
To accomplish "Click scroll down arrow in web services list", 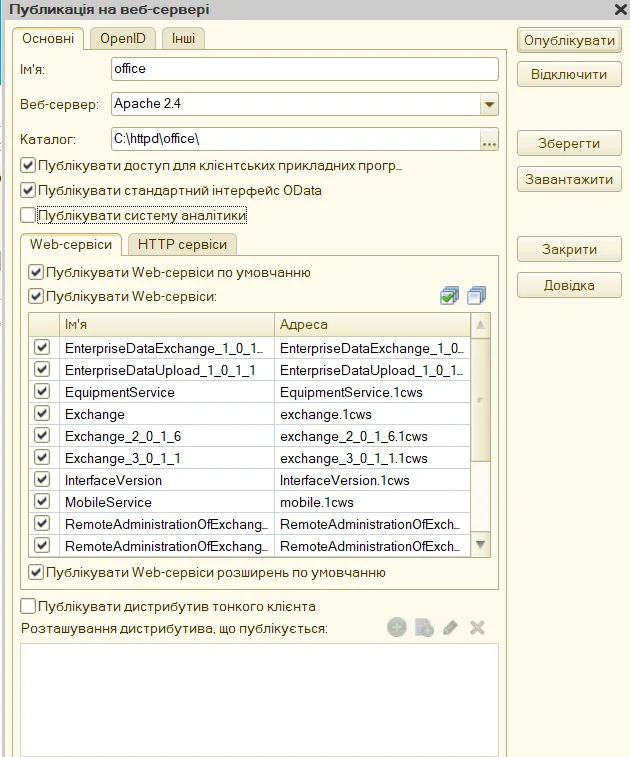I will pos(480,545).
